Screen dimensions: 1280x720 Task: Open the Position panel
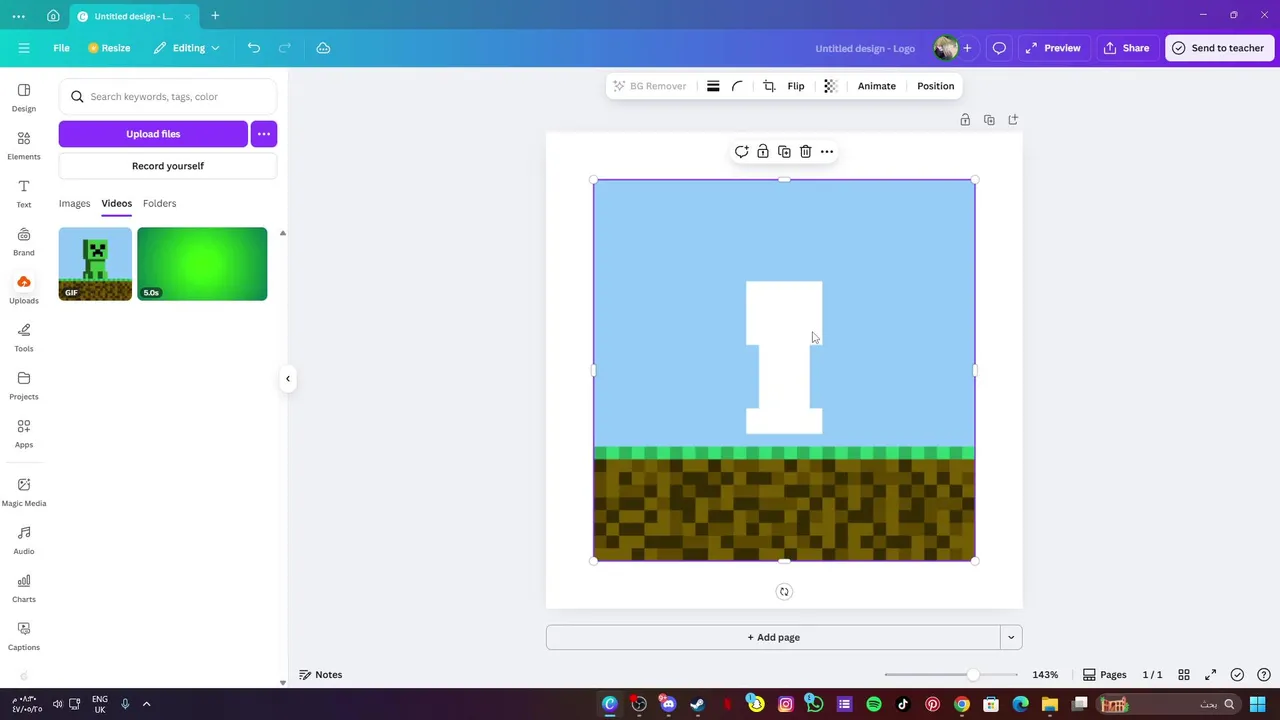tap(936, 86)
